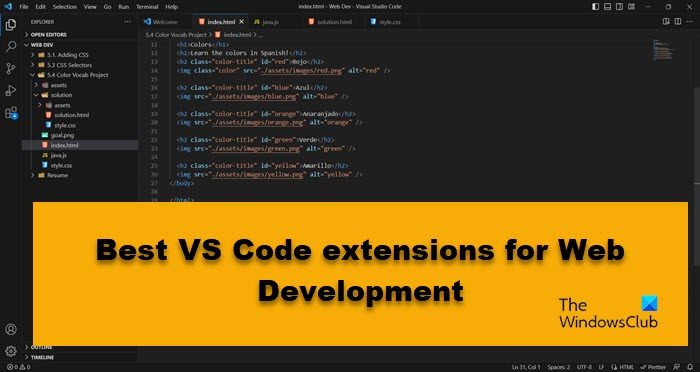Click the index.html breadcrumb

point(233,34)
